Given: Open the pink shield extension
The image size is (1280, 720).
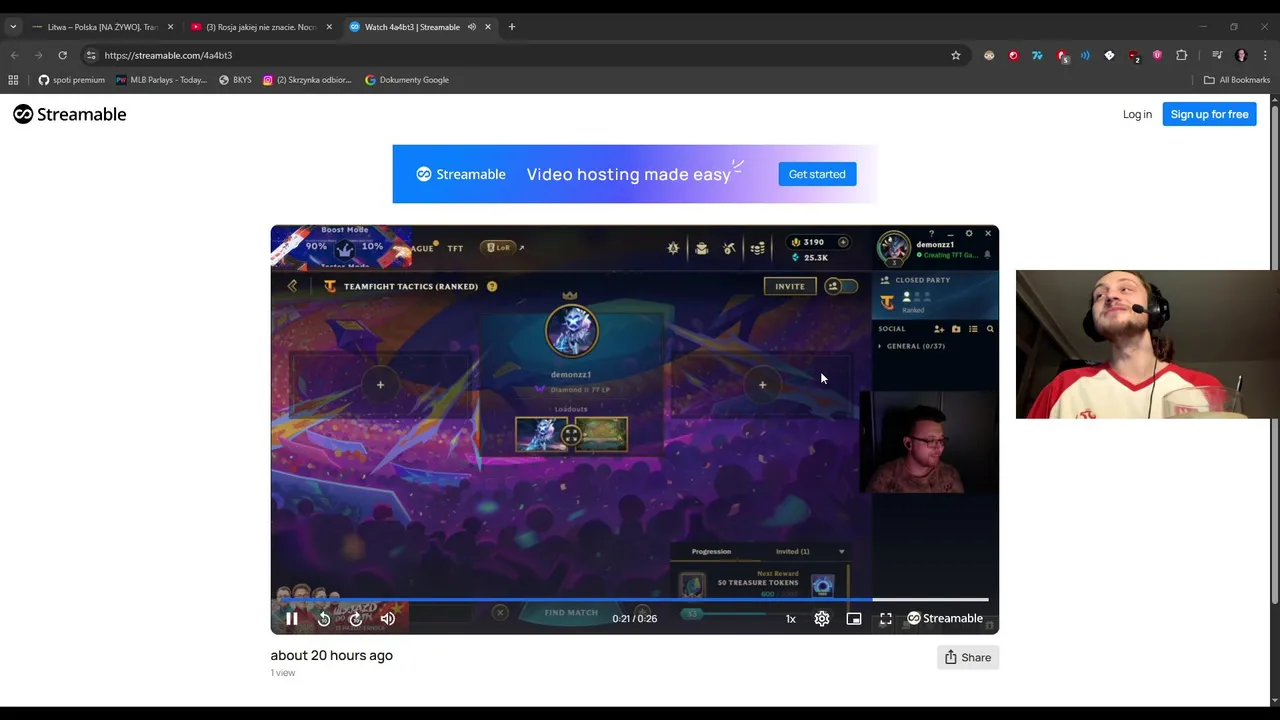Looking at the screenshot, I should [1157, 55].
